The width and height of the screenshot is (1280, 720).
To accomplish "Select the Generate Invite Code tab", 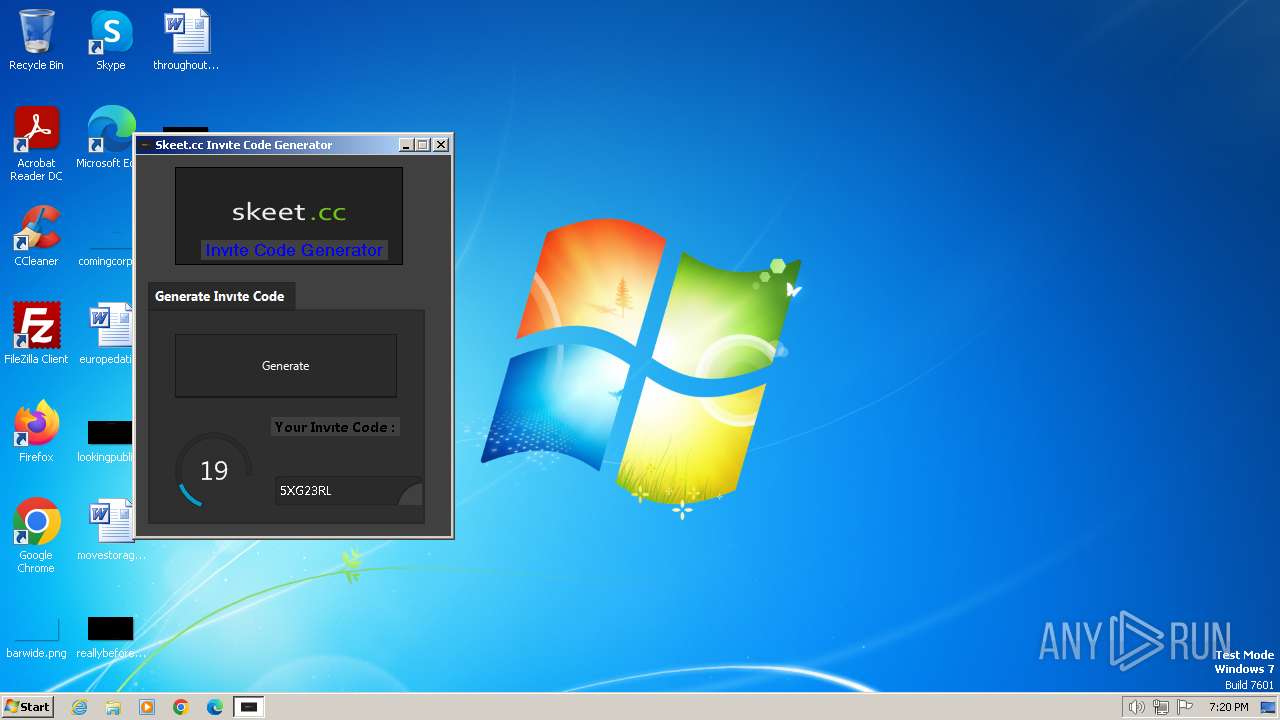I will point(220,296).
